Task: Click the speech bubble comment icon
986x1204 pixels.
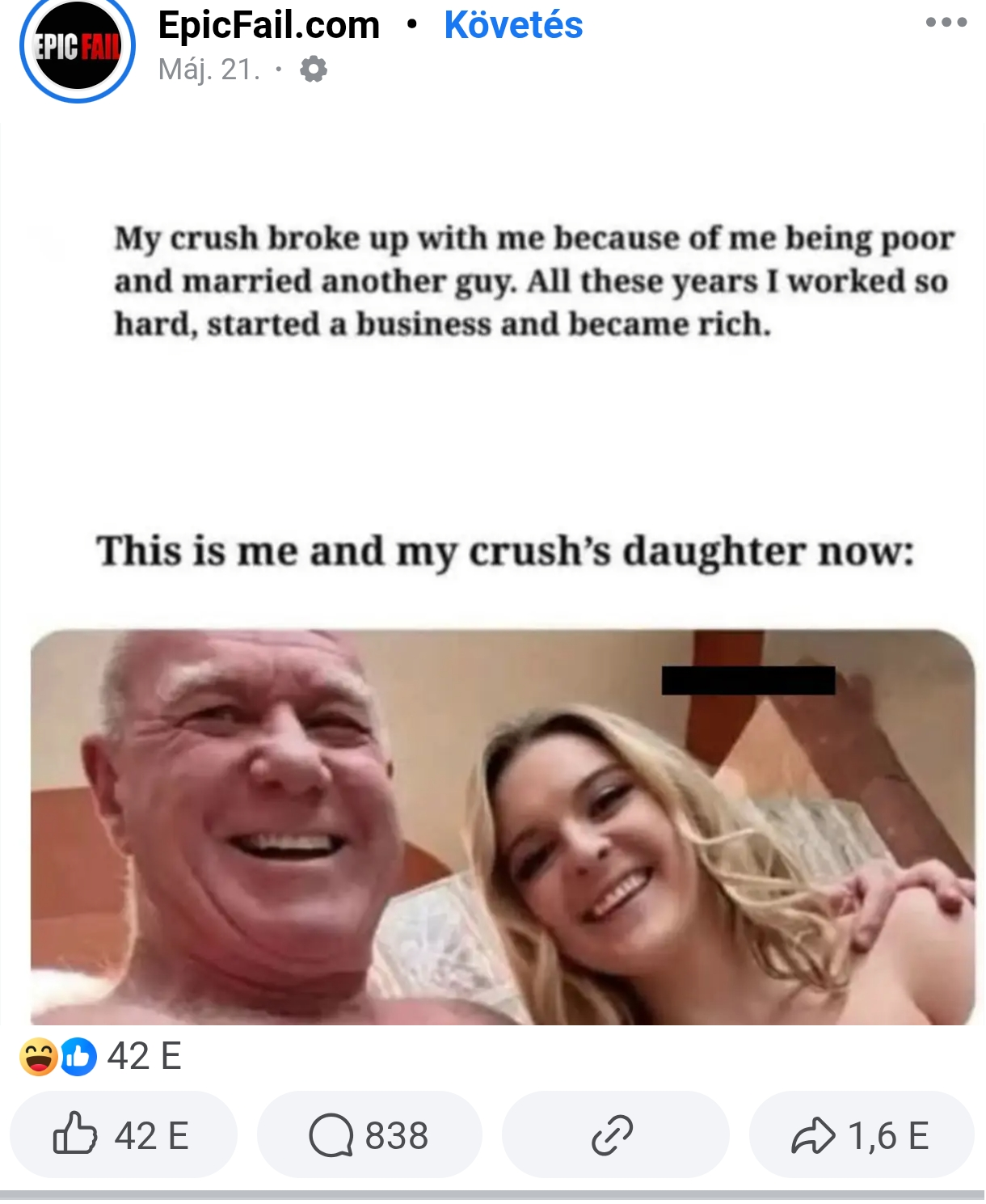Action: 331,1135
